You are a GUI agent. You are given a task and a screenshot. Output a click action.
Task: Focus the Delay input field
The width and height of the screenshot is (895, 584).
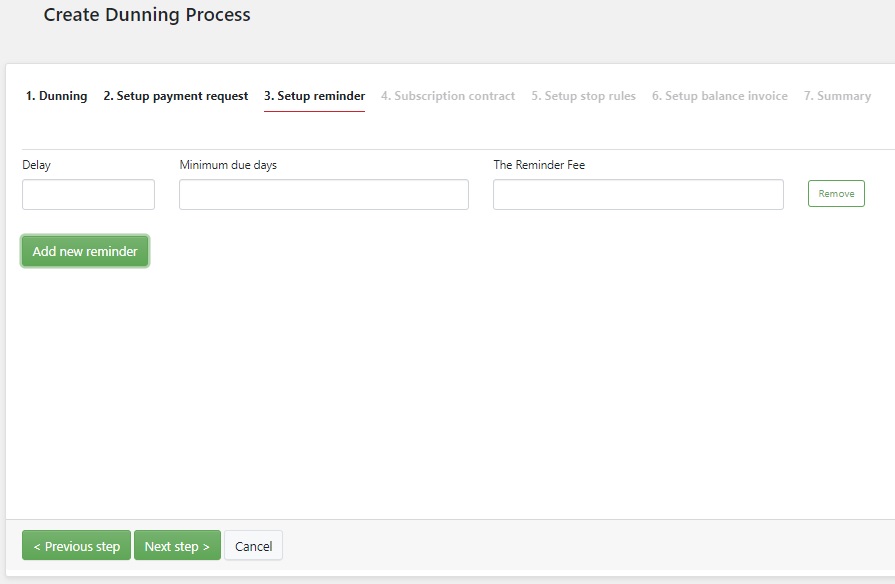tap(88, 195)
